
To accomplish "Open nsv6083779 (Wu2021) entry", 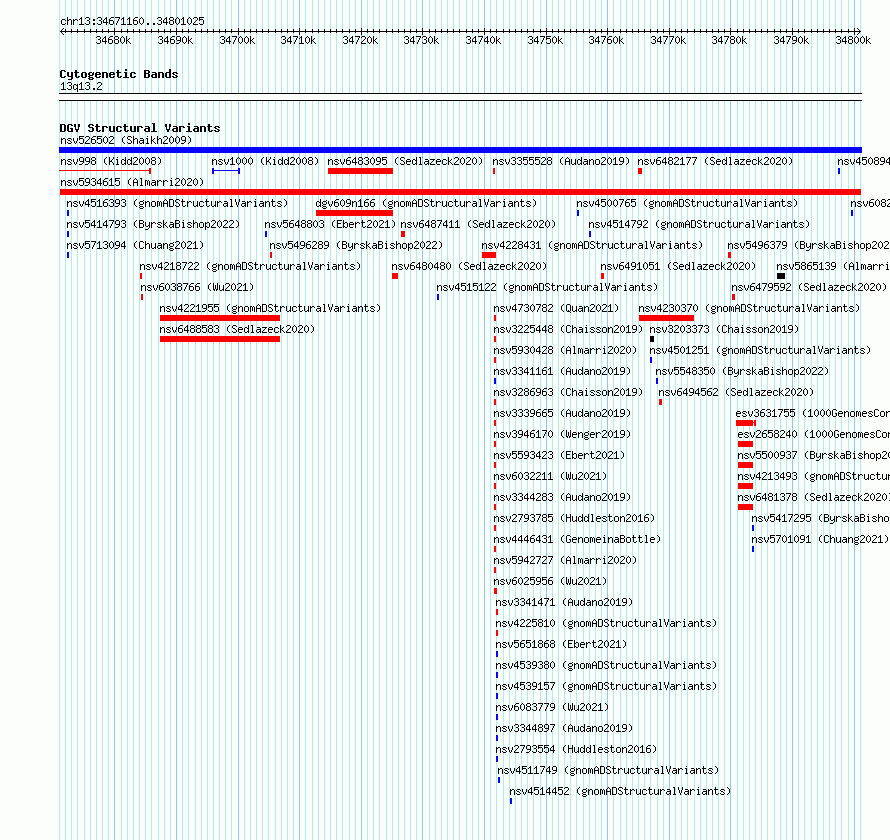I will point(552,707).
